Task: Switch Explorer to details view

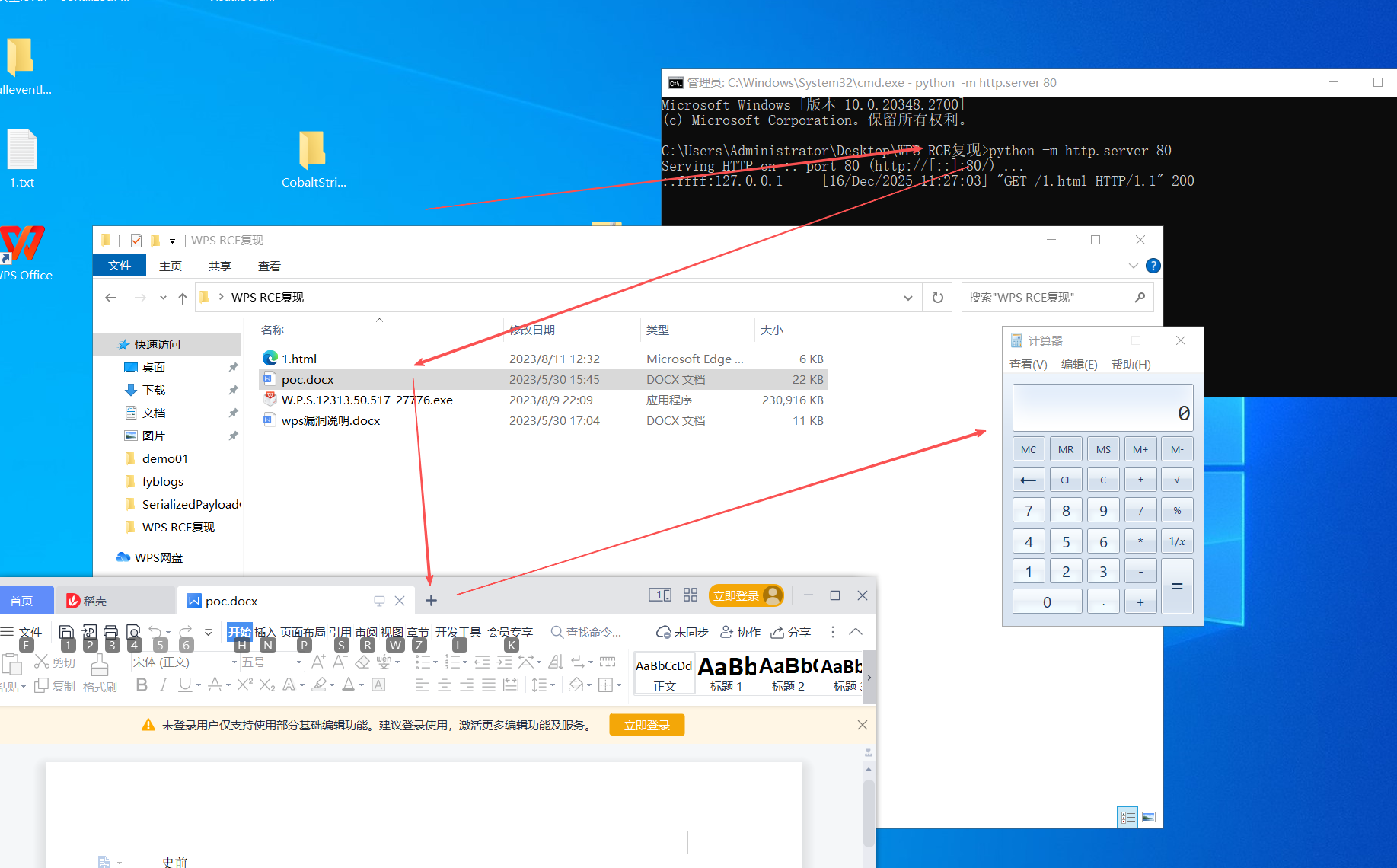Action: 1127,817
